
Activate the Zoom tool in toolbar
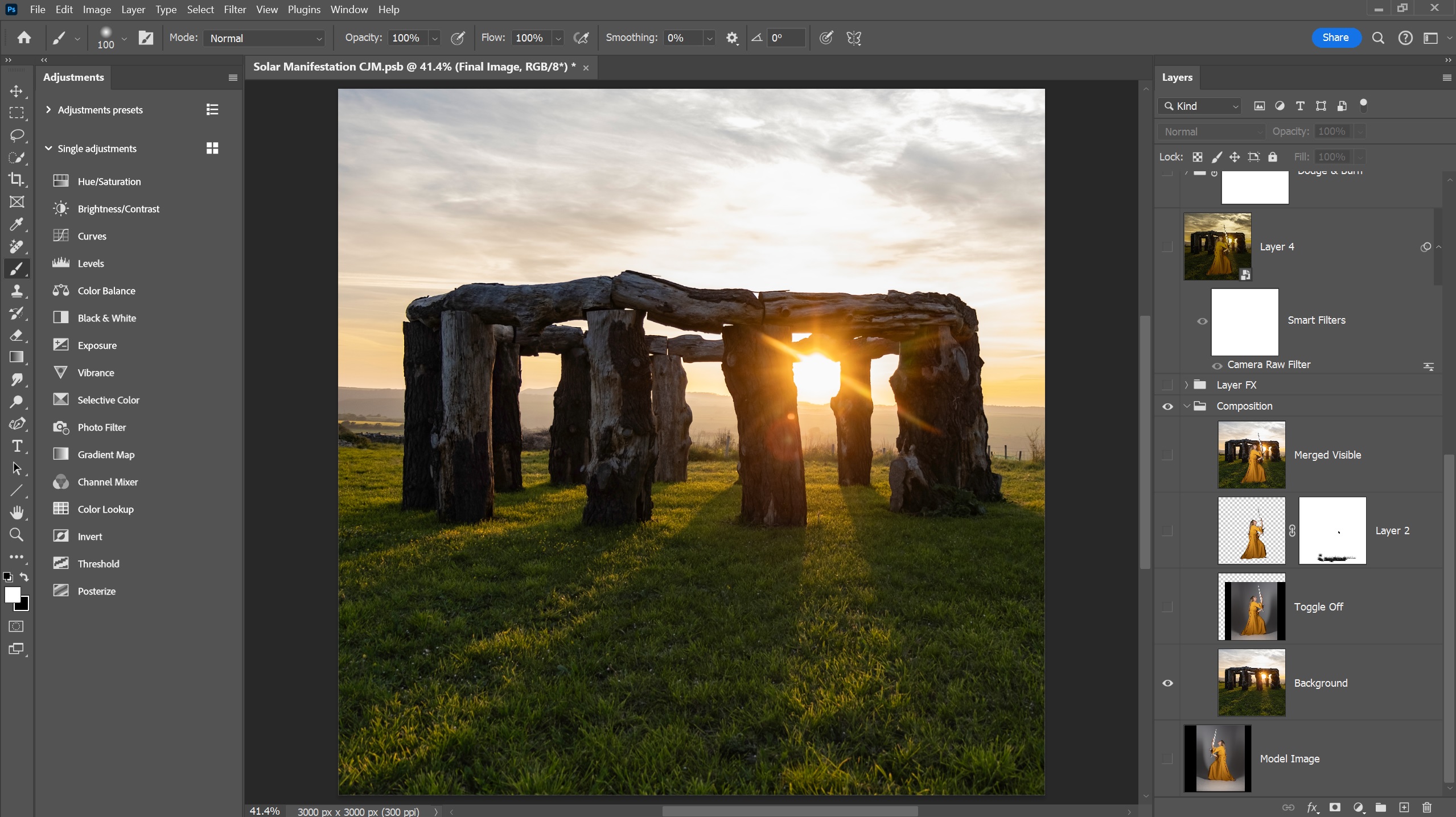(16, 535)
